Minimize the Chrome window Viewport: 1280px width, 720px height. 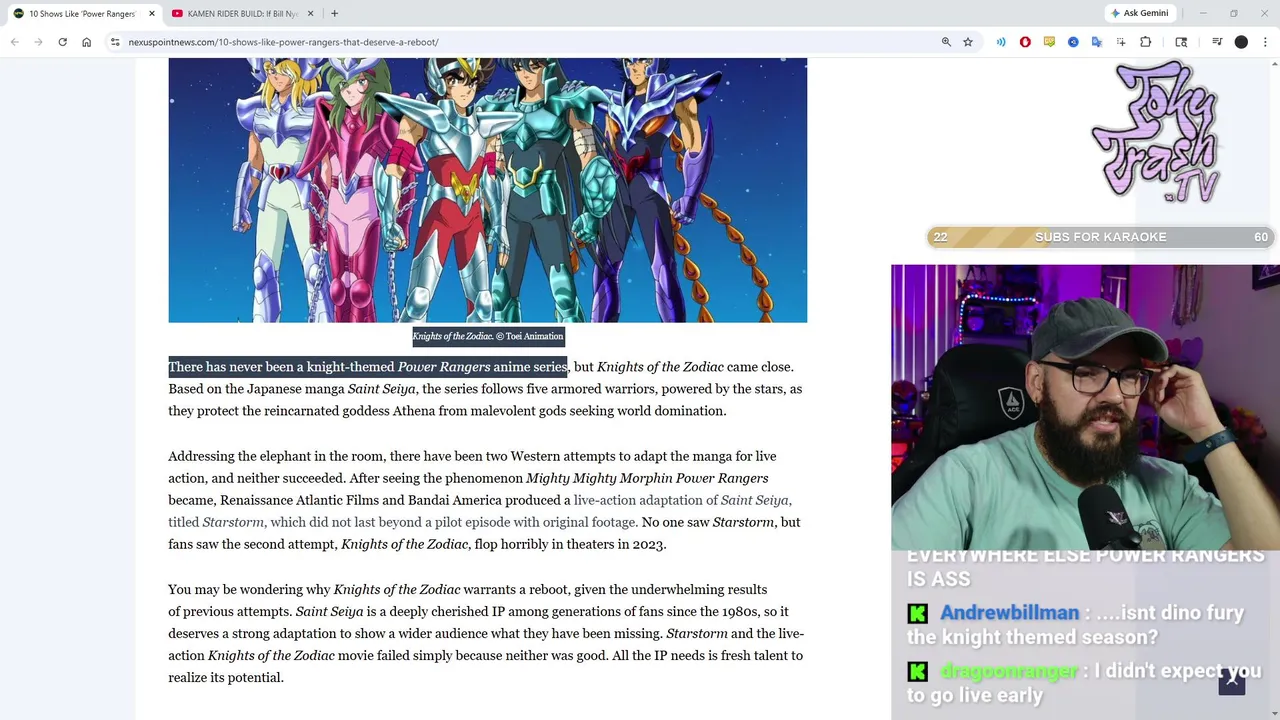point(1203,13)
